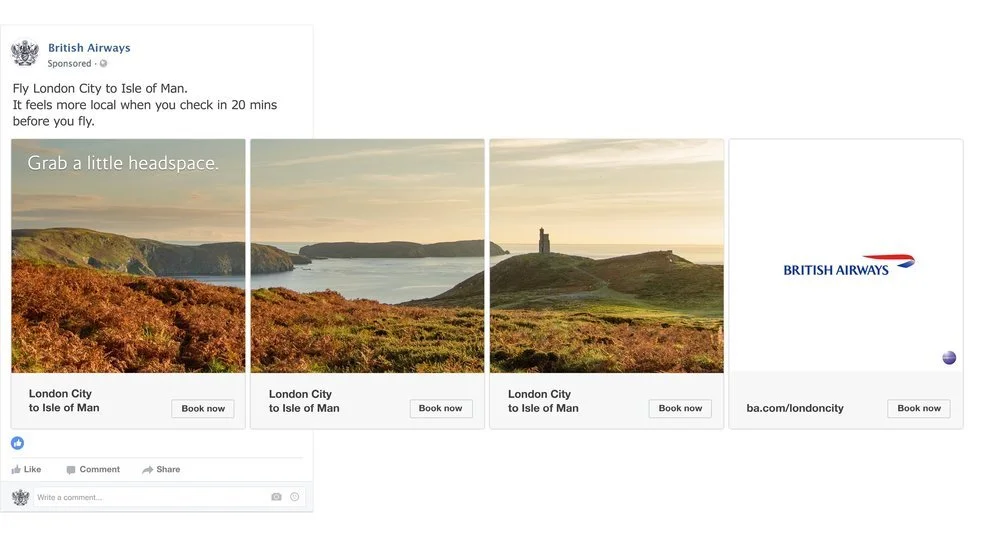Click Book now beside ba.com/londoncity
This screenshot has height=533, width=1000.
[919, 408]
